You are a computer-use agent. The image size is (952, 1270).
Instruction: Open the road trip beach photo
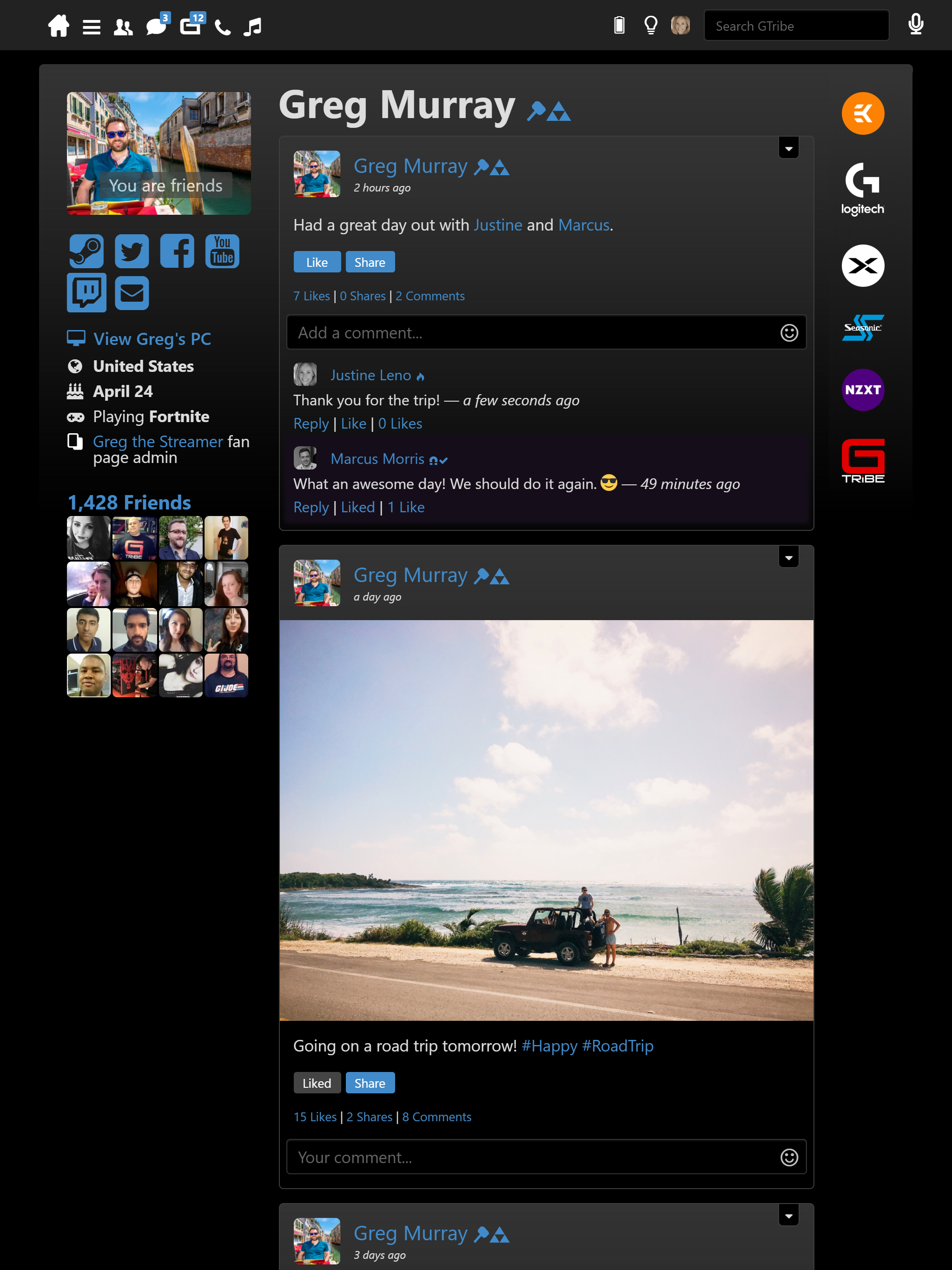coord(547,820)
